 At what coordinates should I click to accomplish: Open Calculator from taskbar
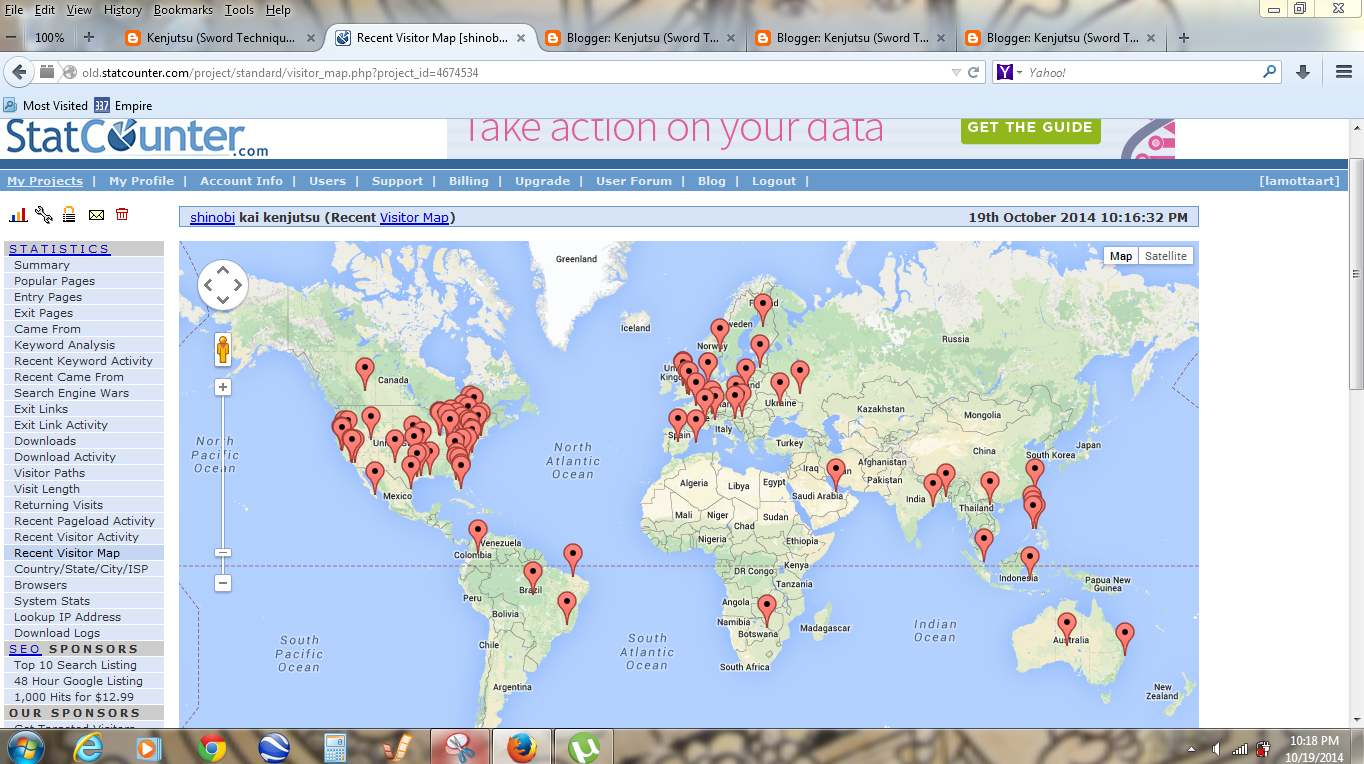point(335,747)
